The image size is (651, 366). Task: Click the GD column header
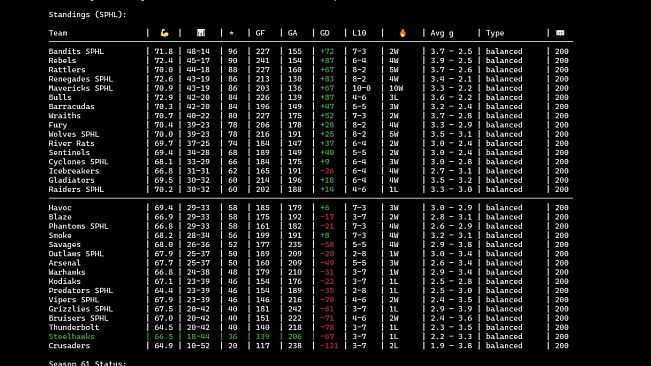325,33
